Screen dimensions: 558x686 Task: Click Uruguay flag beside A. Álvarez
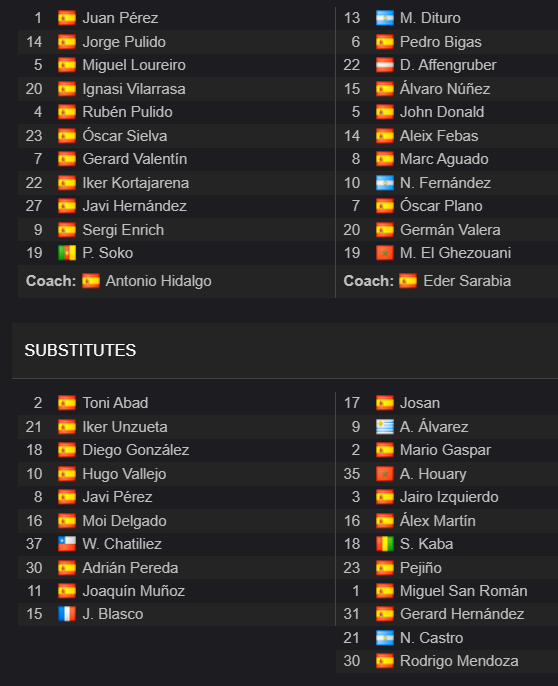click(x=385, y=427)
